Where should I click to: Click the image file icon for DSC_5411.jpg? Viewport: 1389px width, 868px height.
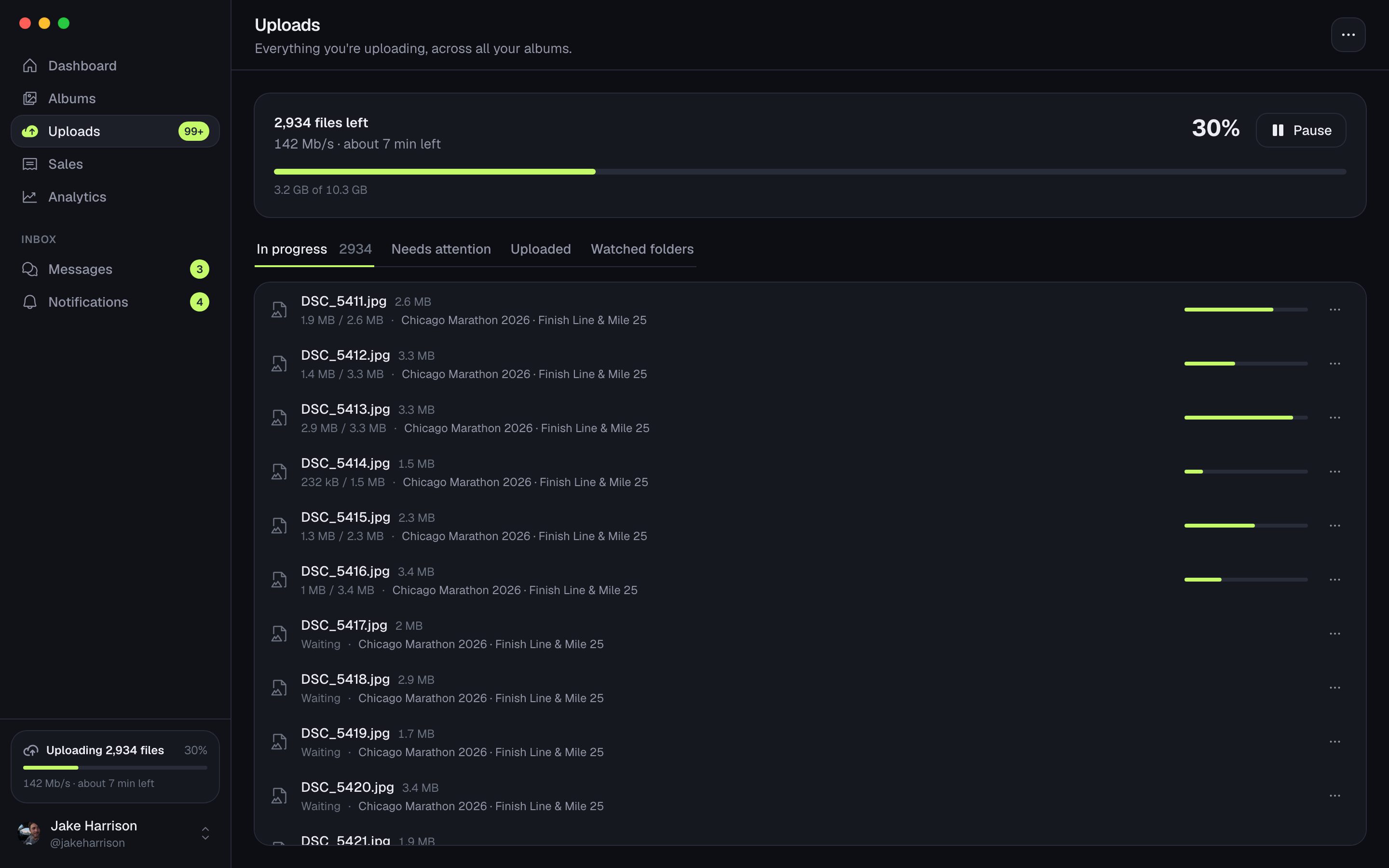(x=279, y=310)
